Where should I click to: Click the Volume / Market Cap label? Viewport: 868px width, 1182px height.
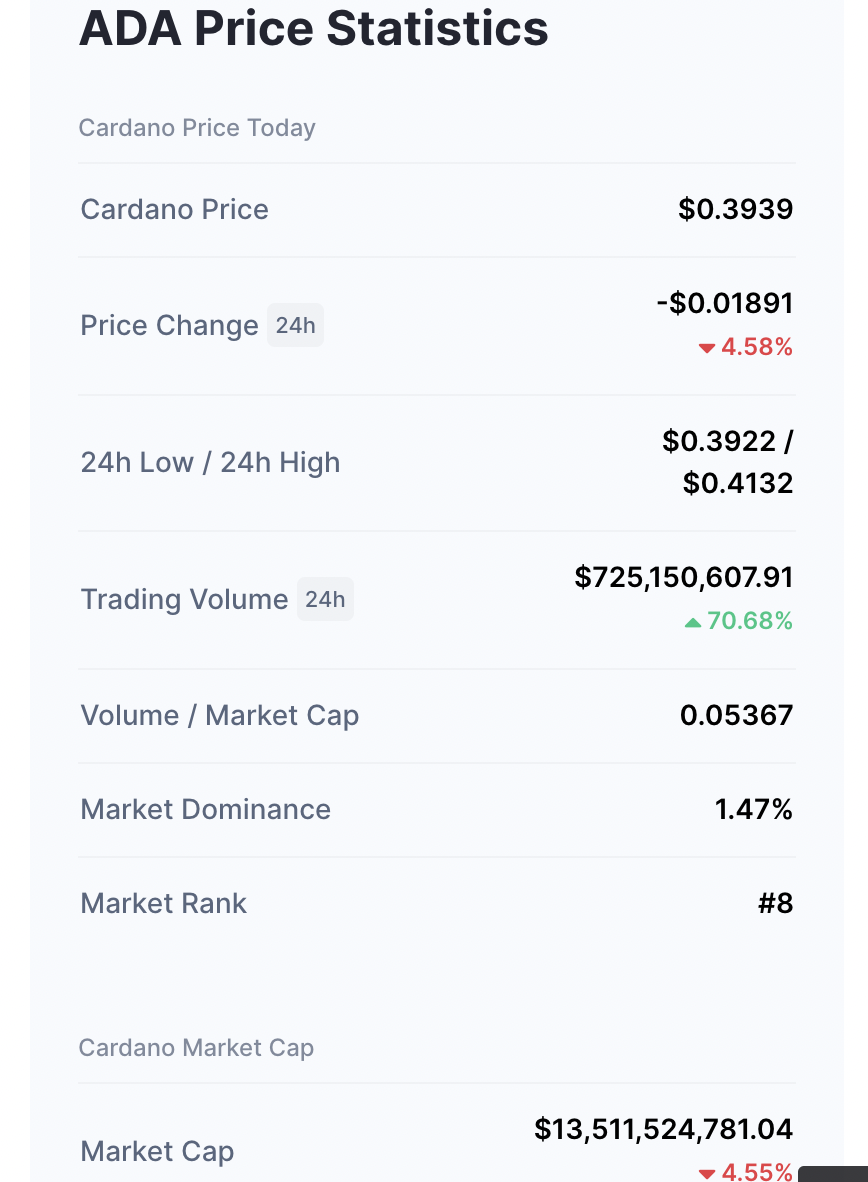(219, 715)
